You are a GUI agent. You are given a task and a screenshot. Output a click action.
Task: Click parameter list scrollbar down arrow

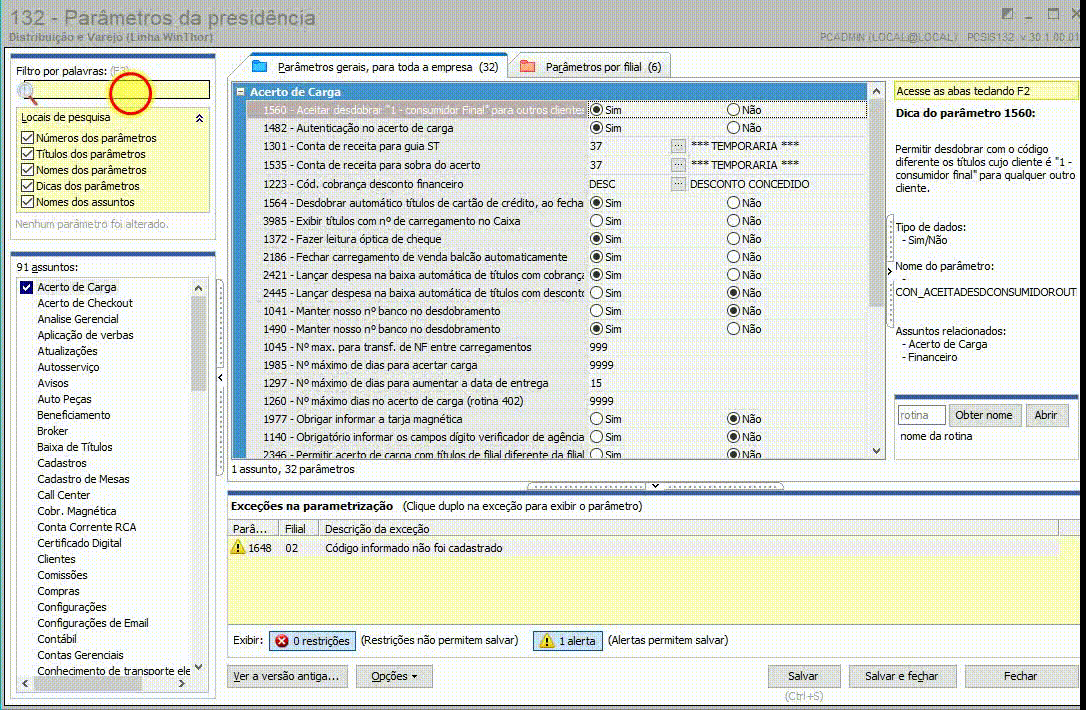coord(876,451)
